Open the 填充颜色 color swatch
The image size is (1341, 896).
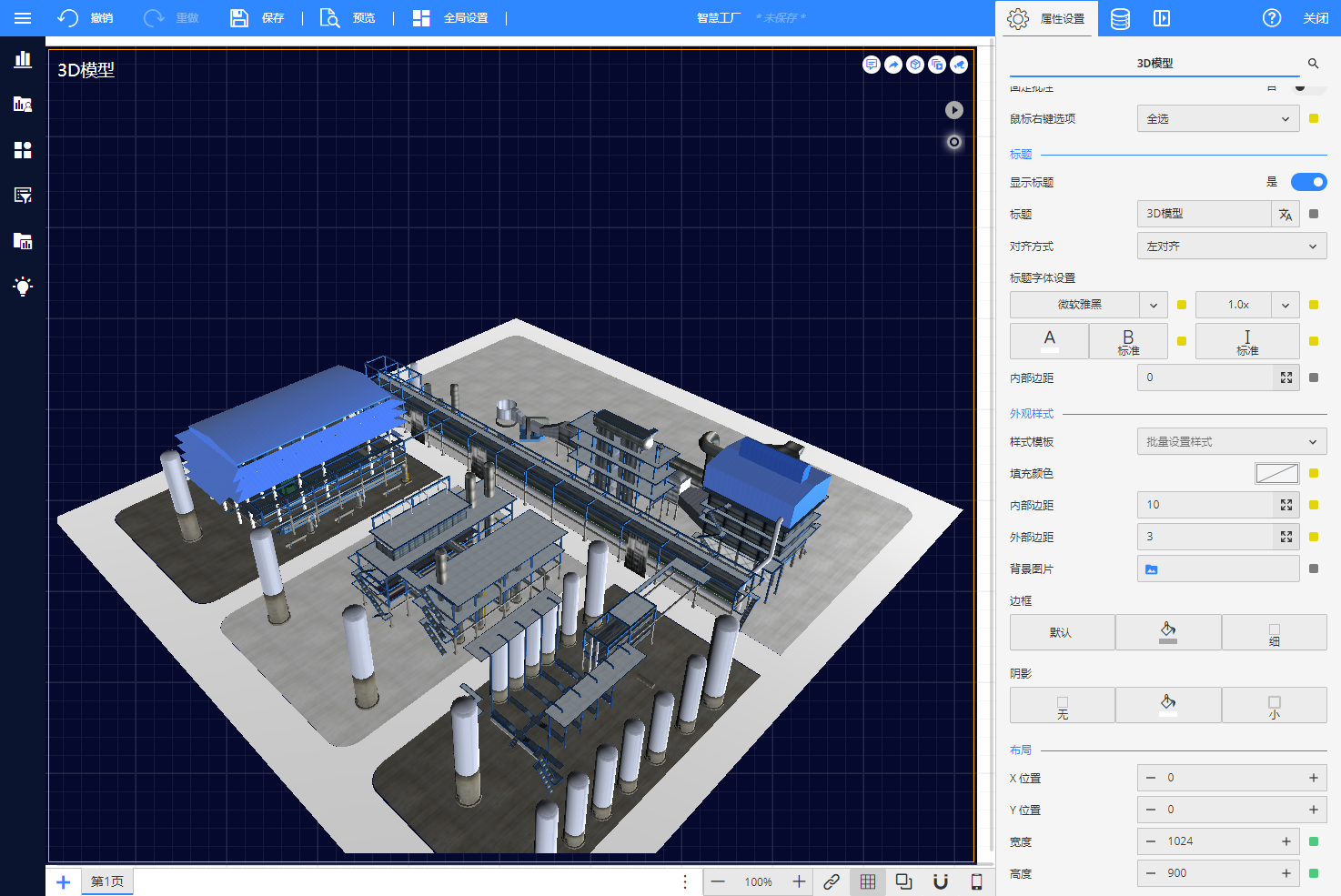(x=1276, y=473)
